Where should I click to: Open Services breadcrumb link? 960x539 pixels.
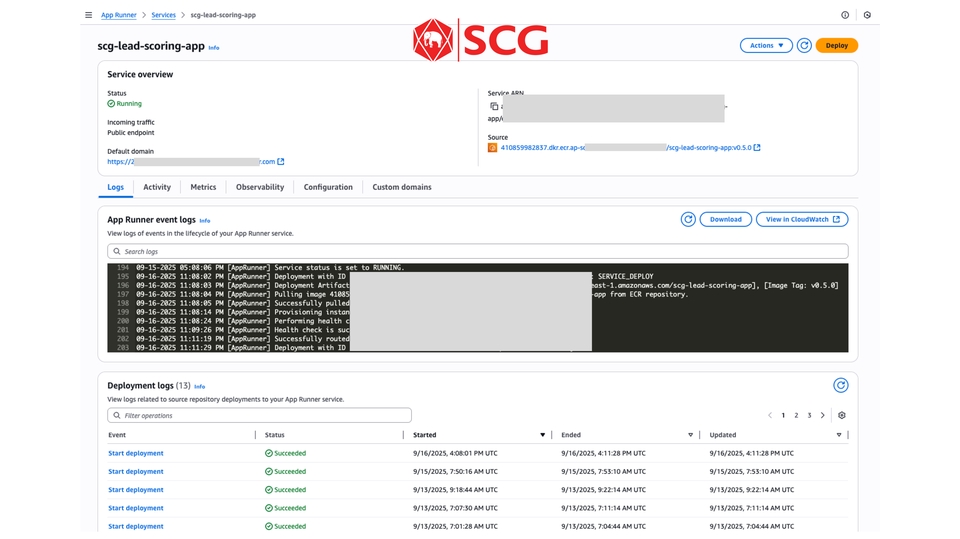[x=163, y=15]
